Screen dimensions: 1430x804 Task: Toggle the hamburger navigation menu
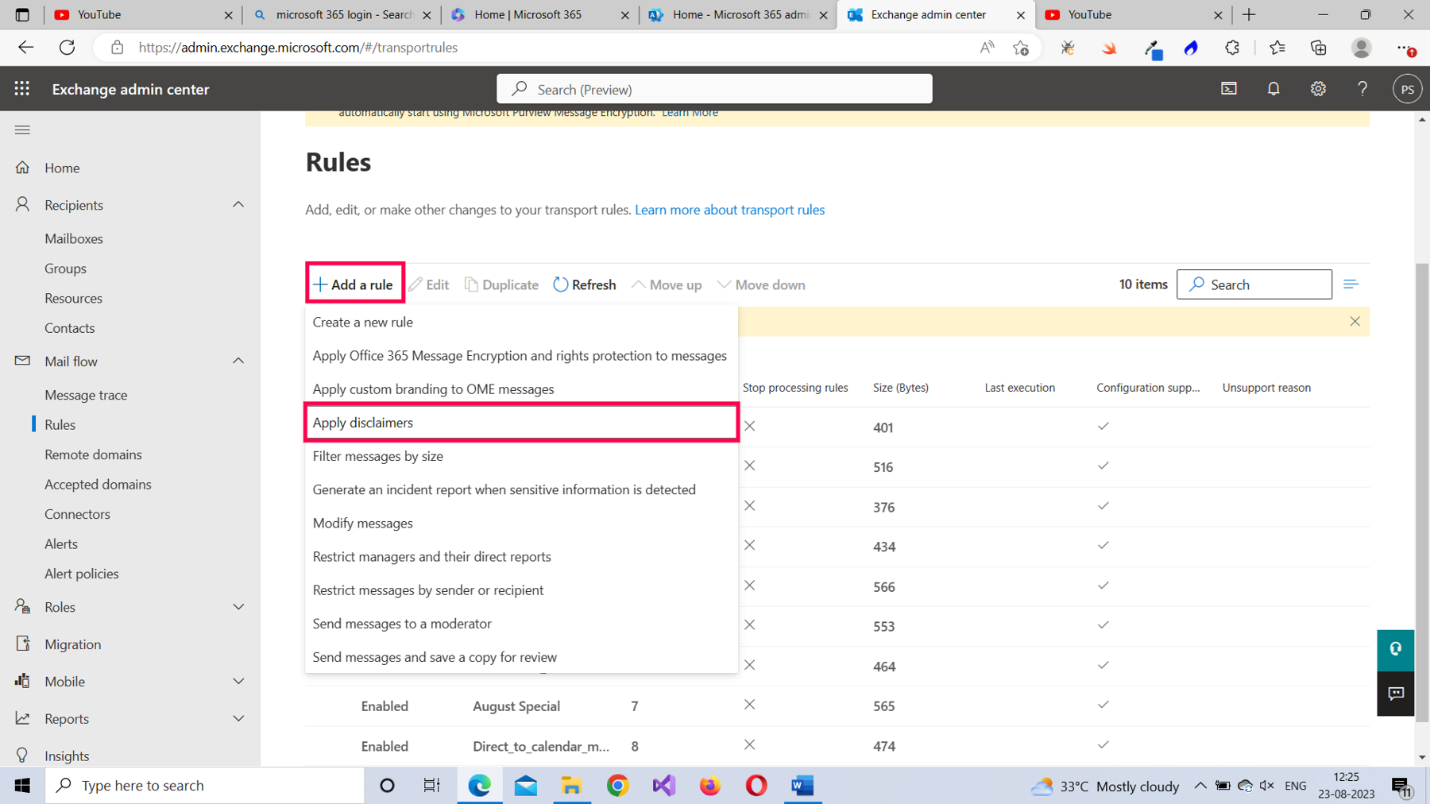(22, 130)
